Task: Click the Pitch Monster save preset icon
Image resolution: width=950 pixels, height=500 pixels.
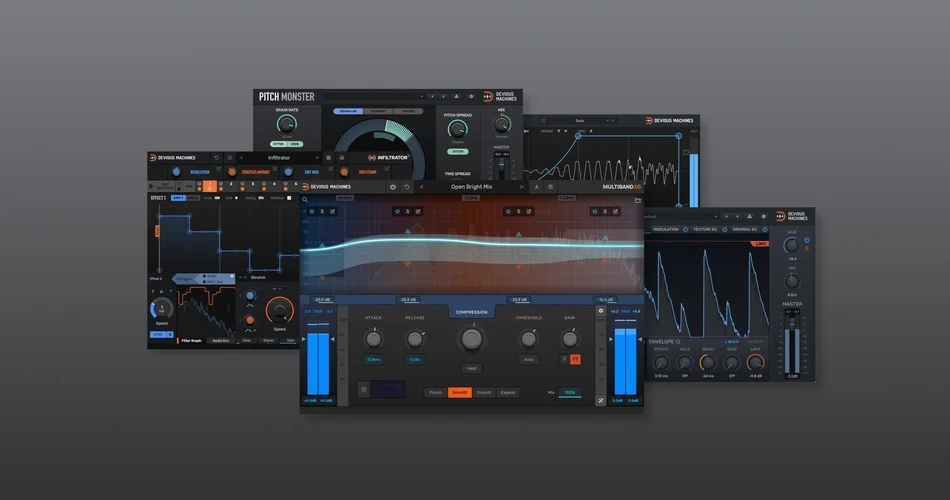Action: tap(457, 96)
